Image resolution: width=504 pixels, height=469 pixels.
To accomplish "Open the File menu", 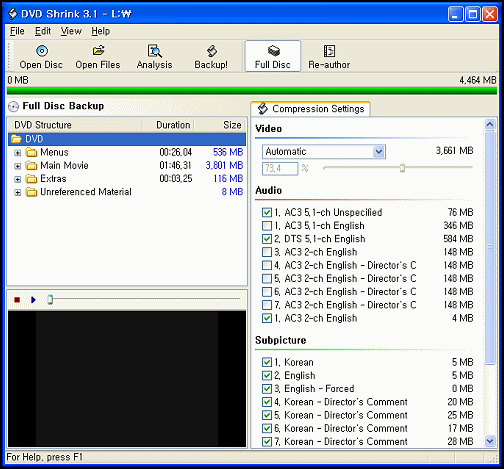I will [x=17, y=31].
